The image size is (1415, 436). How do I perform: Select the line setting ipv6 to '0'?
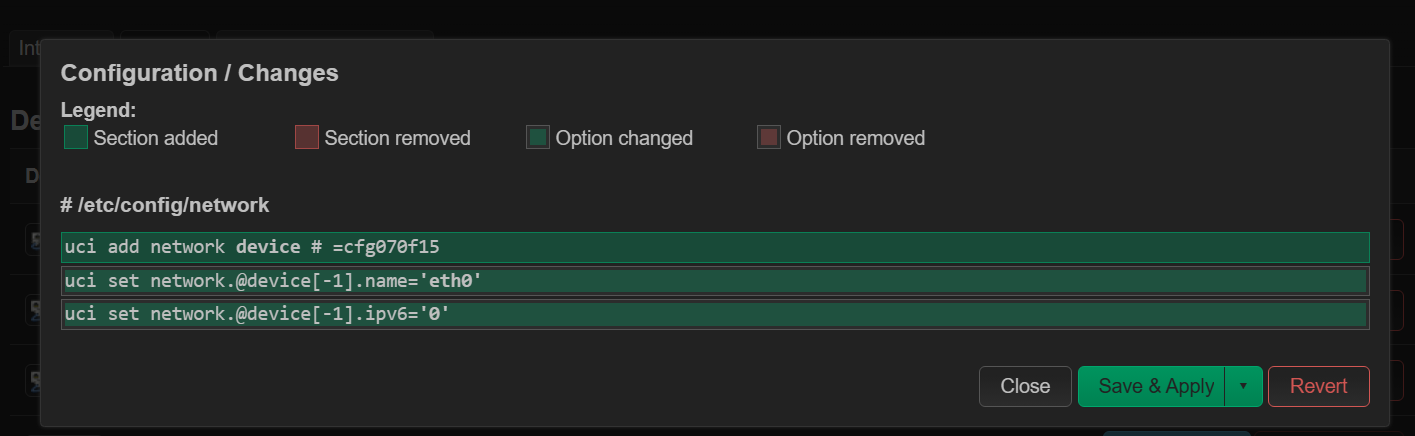tap(714, 315)
